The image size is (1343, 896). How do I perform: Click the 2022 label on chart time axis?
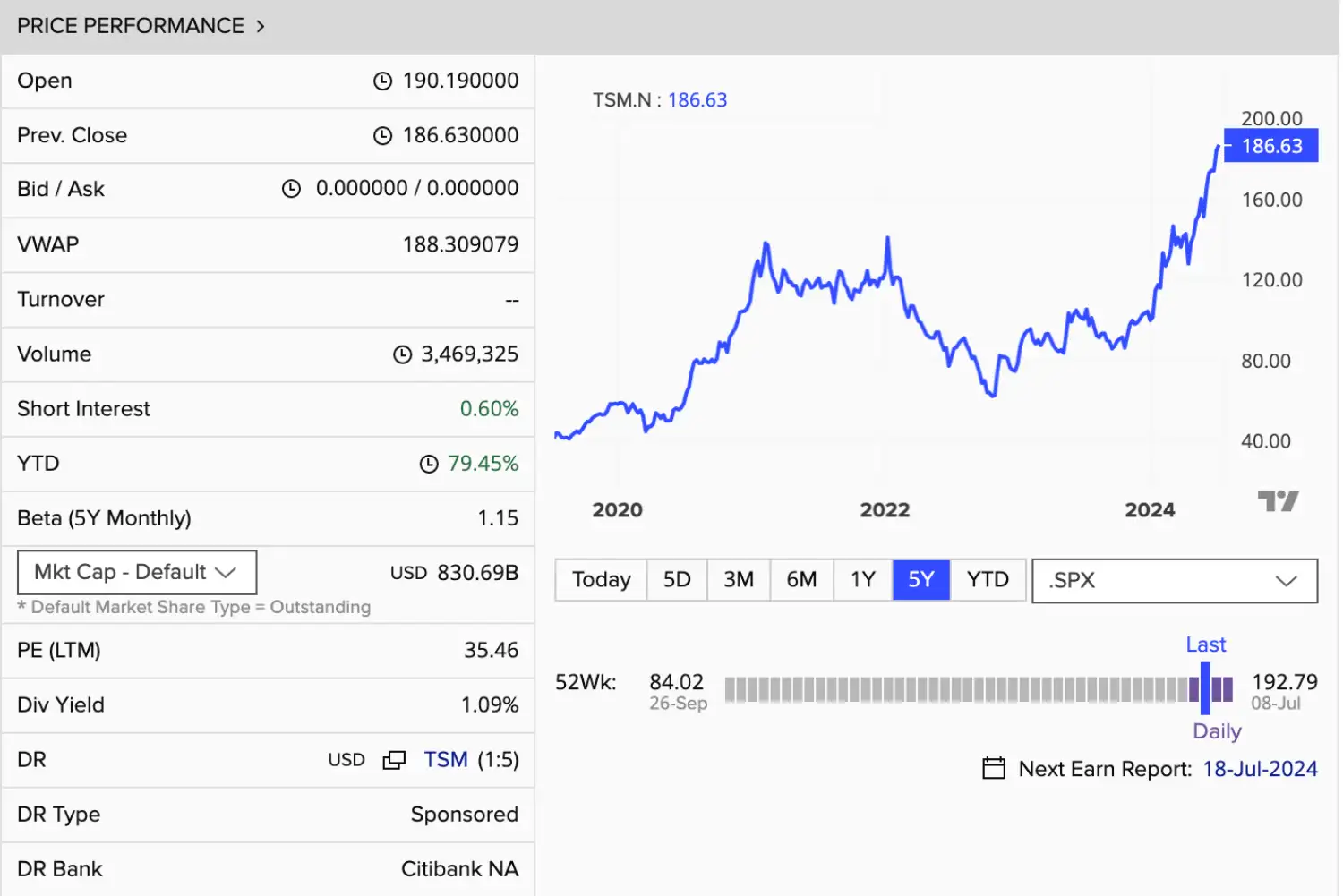click(885, 510)
